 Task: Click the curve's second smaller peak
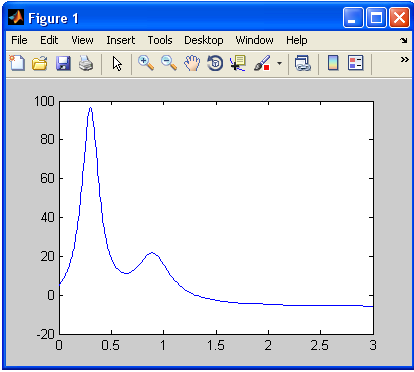tap(152, 253)
